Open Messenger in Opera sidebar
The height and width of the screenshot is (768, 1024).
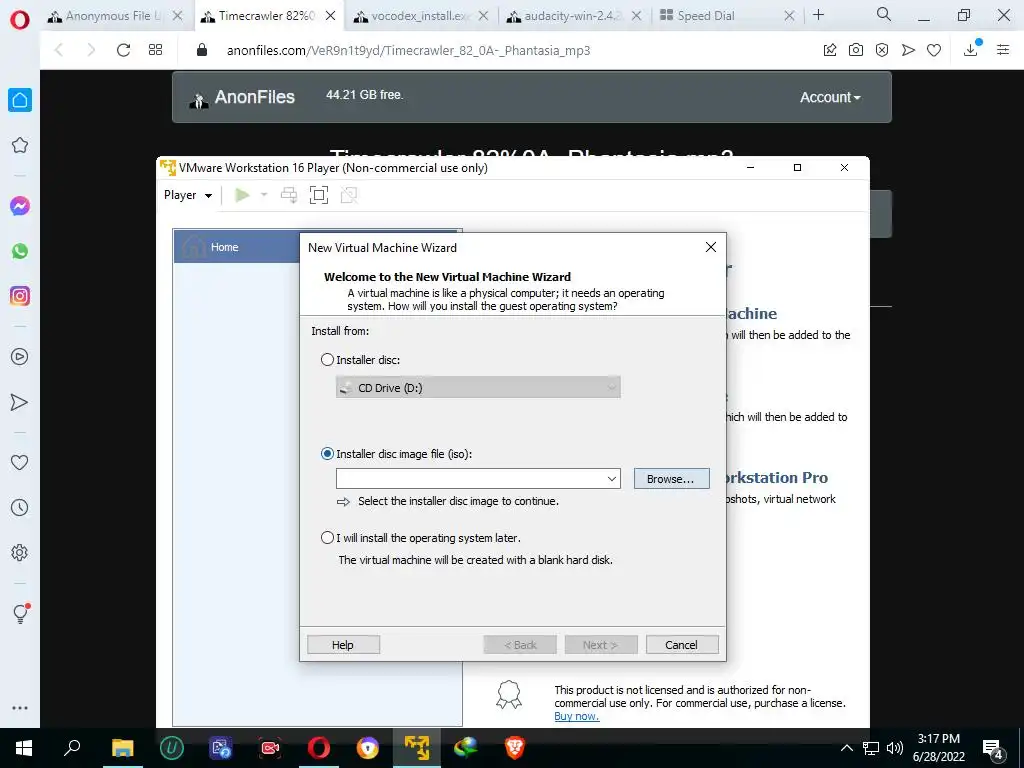coord(20,206)
